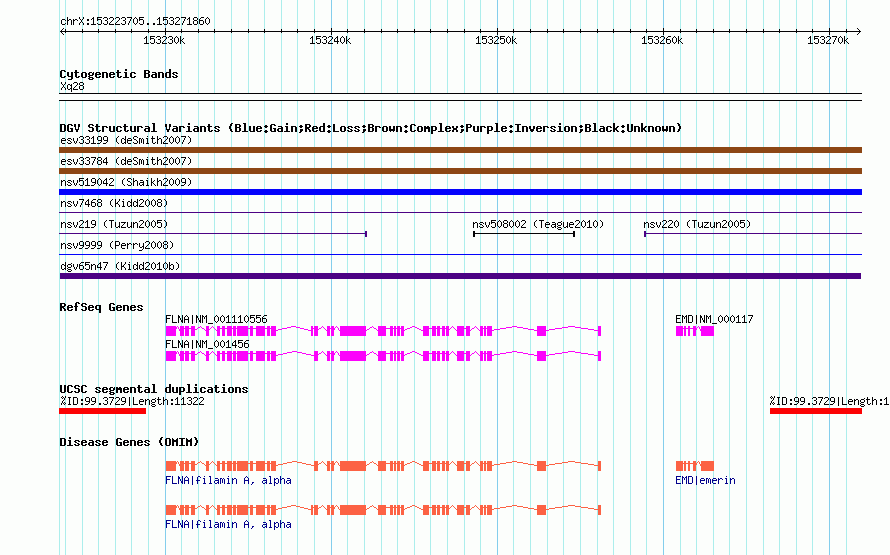Click the FLNA|NM_001110556 transcript label
The image size is (890, 555).
(216, 319)
